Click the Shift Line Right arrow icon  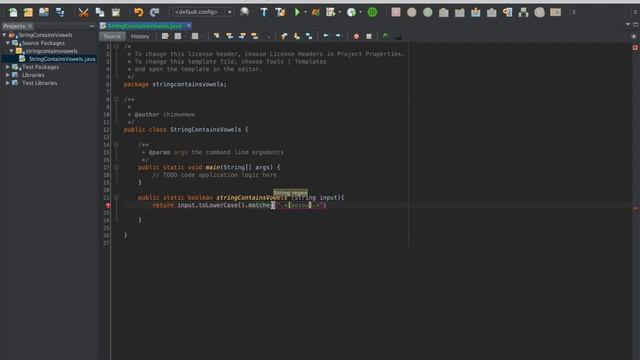click(x=338, y=36)
